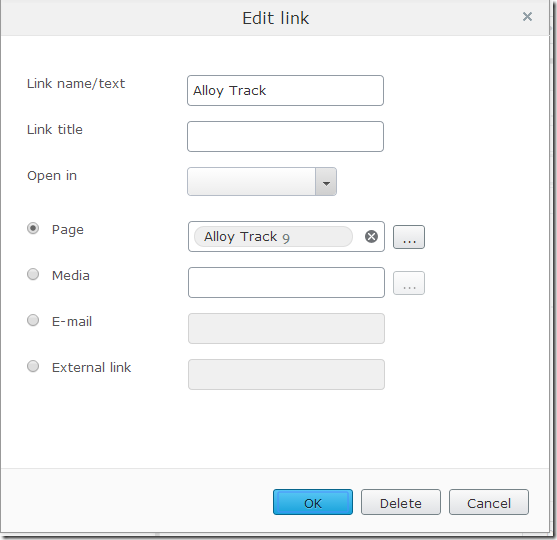Select the Alloy Track 9 page chip

coord(273,237)
